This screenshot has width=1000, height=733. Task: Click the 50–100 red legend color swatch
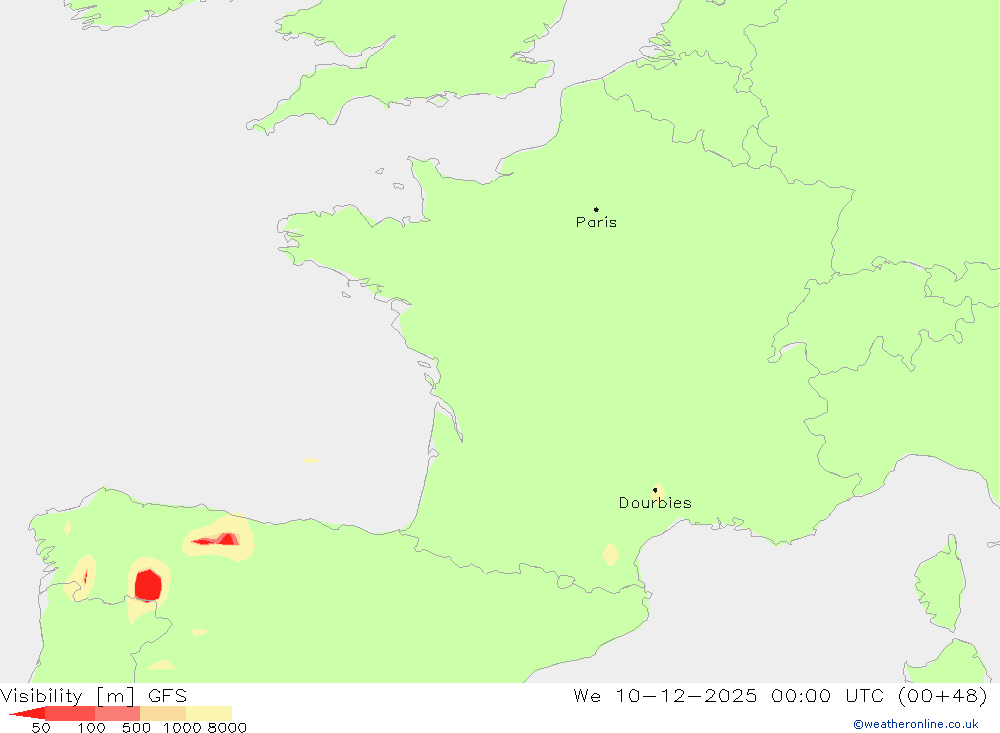[x=70, y=713]
